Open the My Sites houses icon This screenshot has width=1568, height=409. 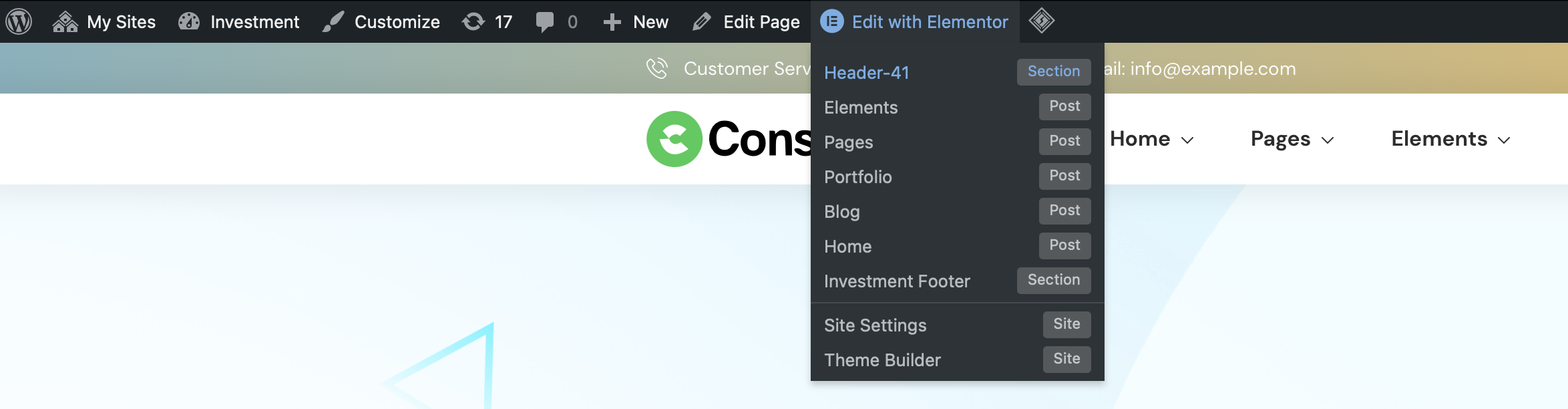(65, 21)
